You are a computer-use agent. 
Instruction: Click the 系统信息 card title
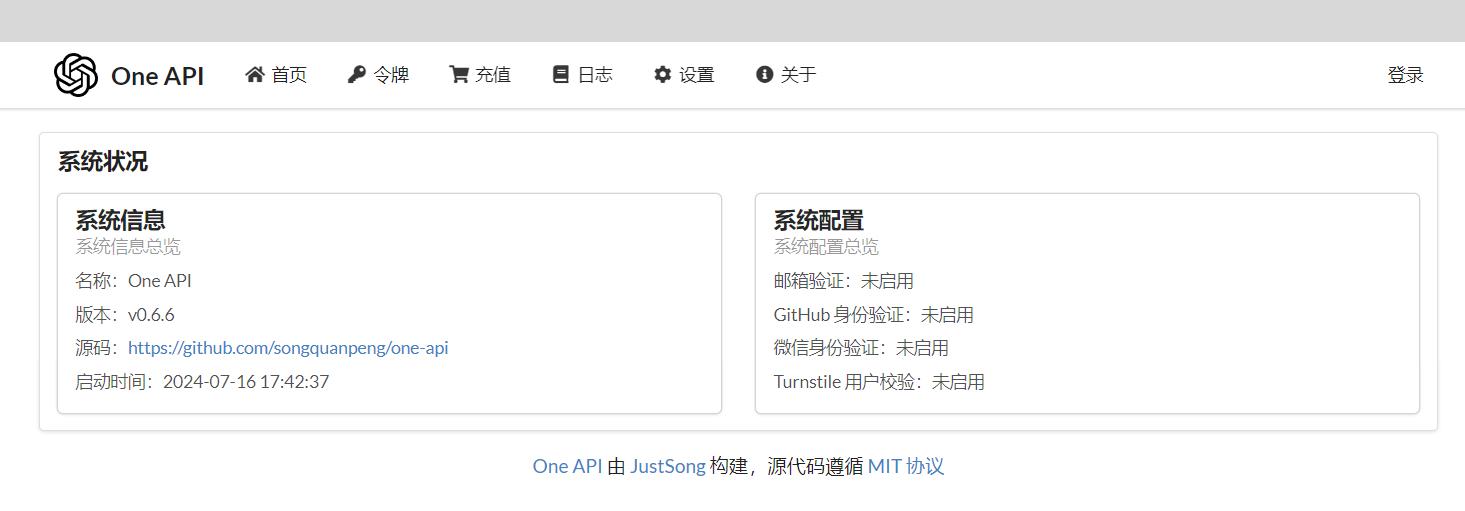coord(120,220)
